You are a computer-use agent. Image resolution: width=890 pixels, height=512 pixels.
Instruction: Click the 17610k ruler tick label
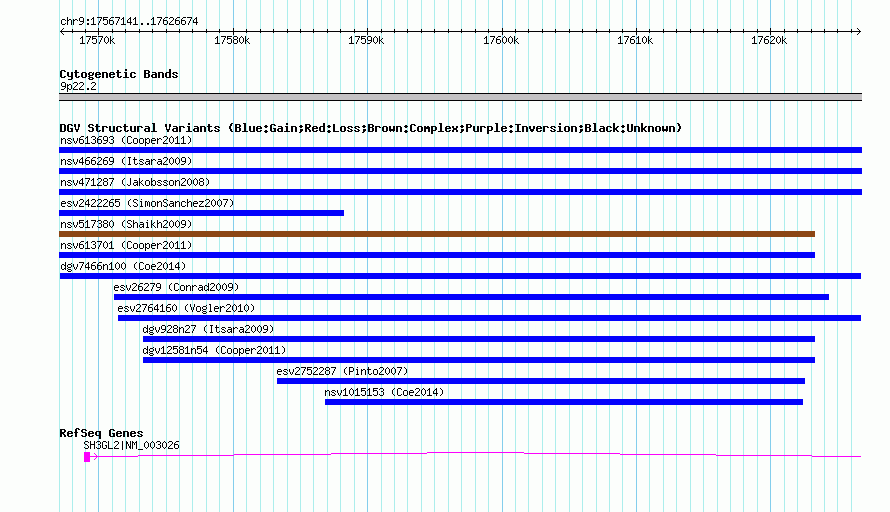pos(635,40)
